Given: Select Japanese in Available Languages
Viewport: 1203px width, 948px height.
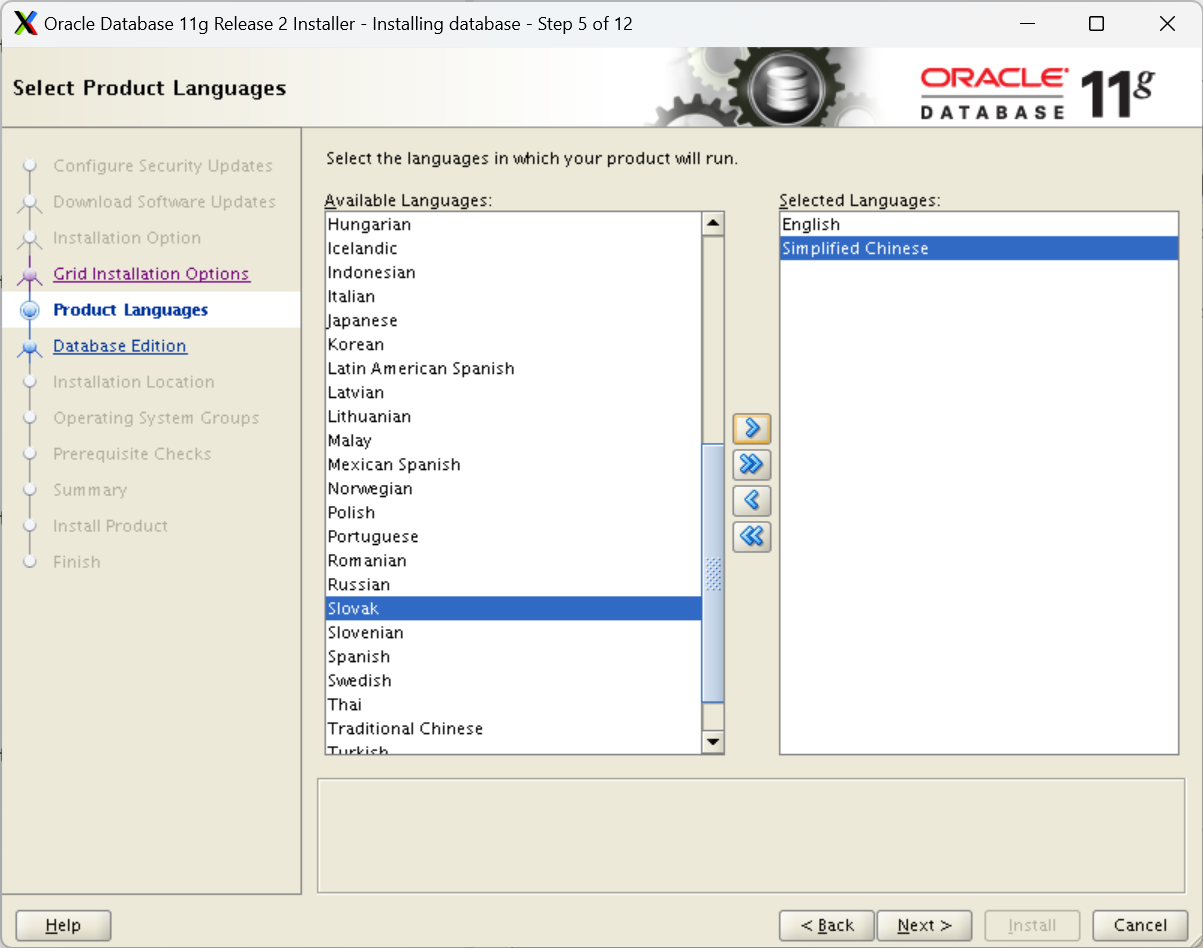Looking at the screenshot, I should tap(513, 321).
